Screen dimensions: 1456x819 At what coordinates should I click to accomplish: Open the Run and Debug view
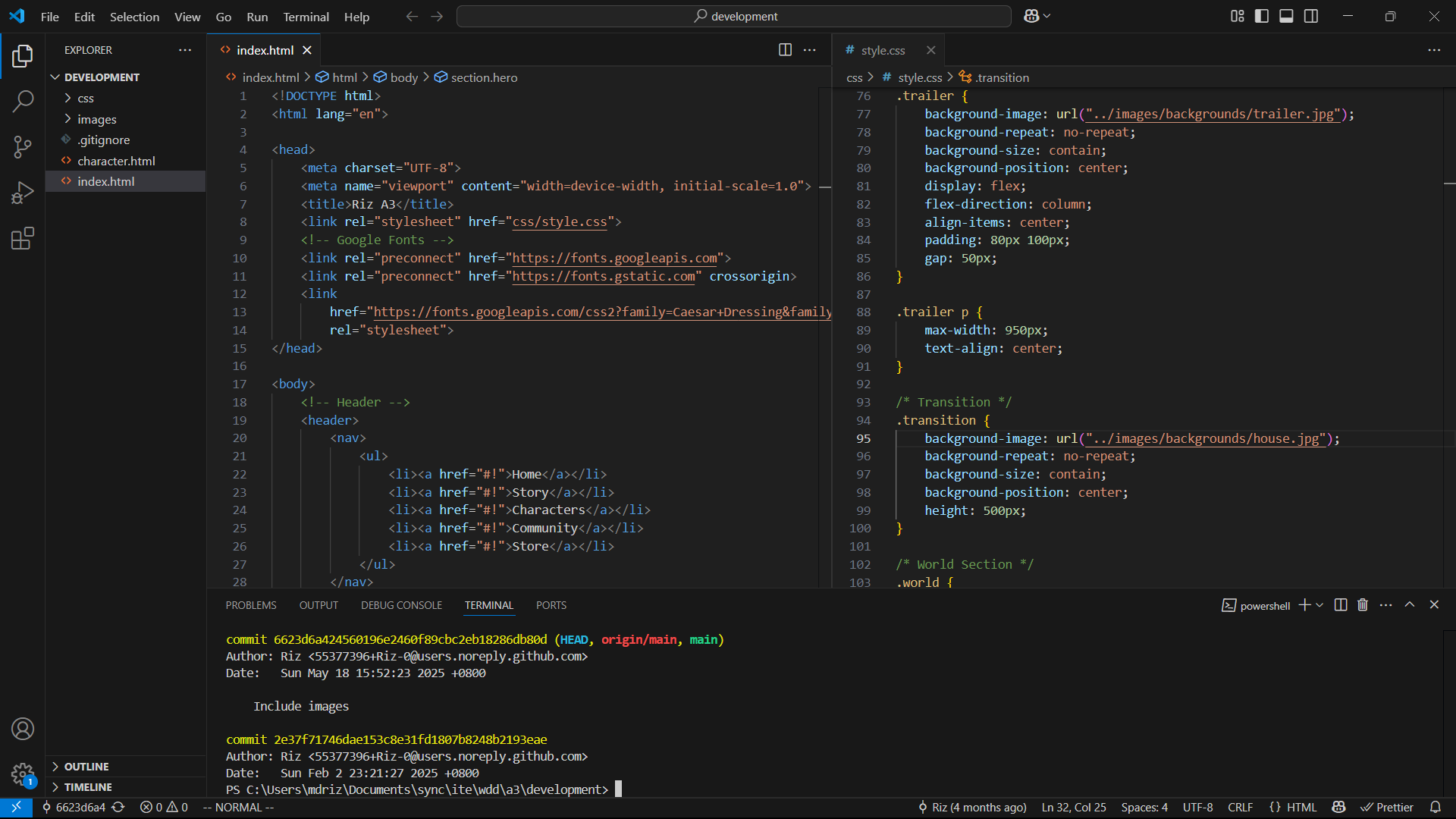click(x=23, y=193)
